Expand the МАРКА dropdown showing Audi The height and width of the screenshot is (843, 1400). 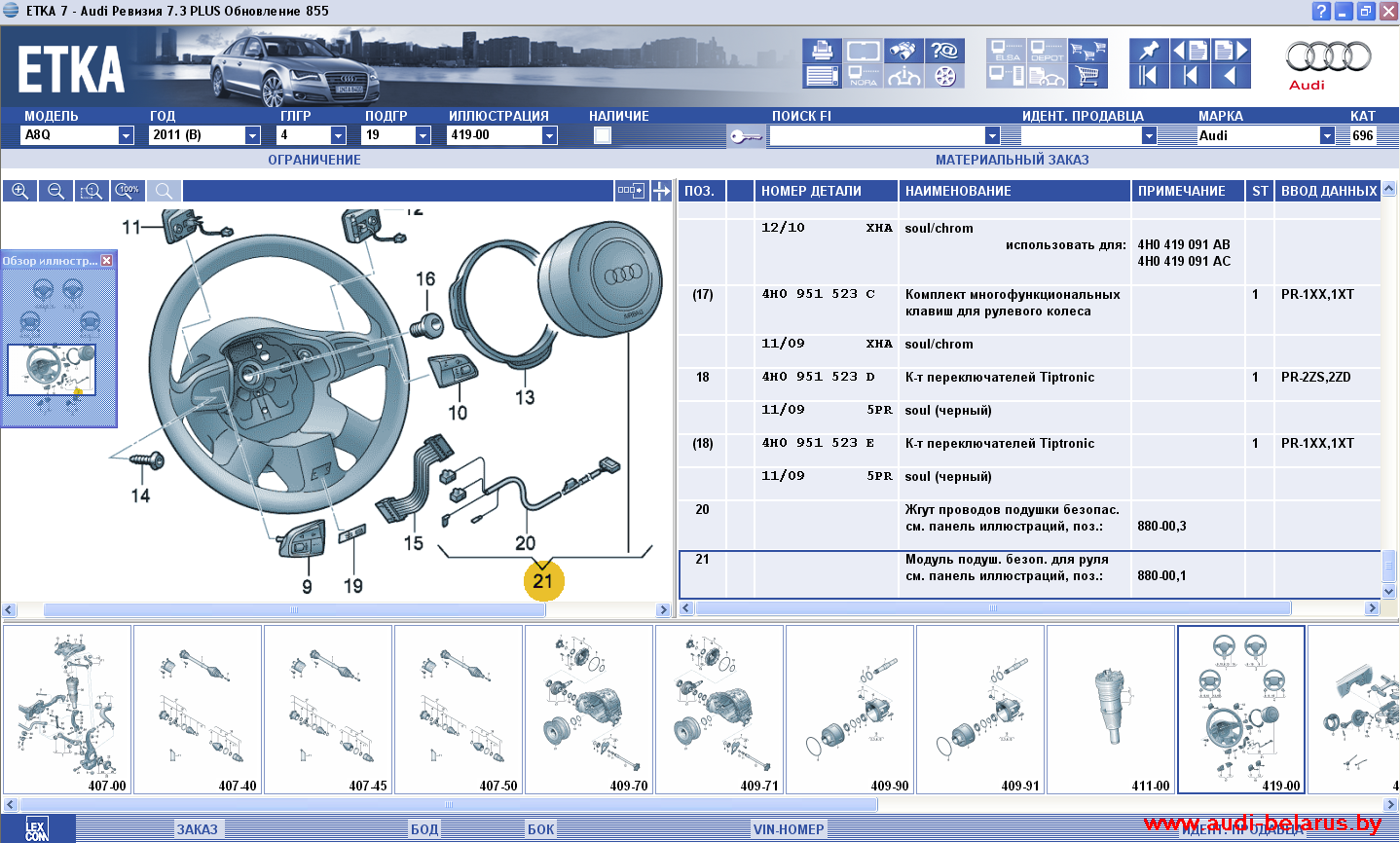tap(1327, 135)
